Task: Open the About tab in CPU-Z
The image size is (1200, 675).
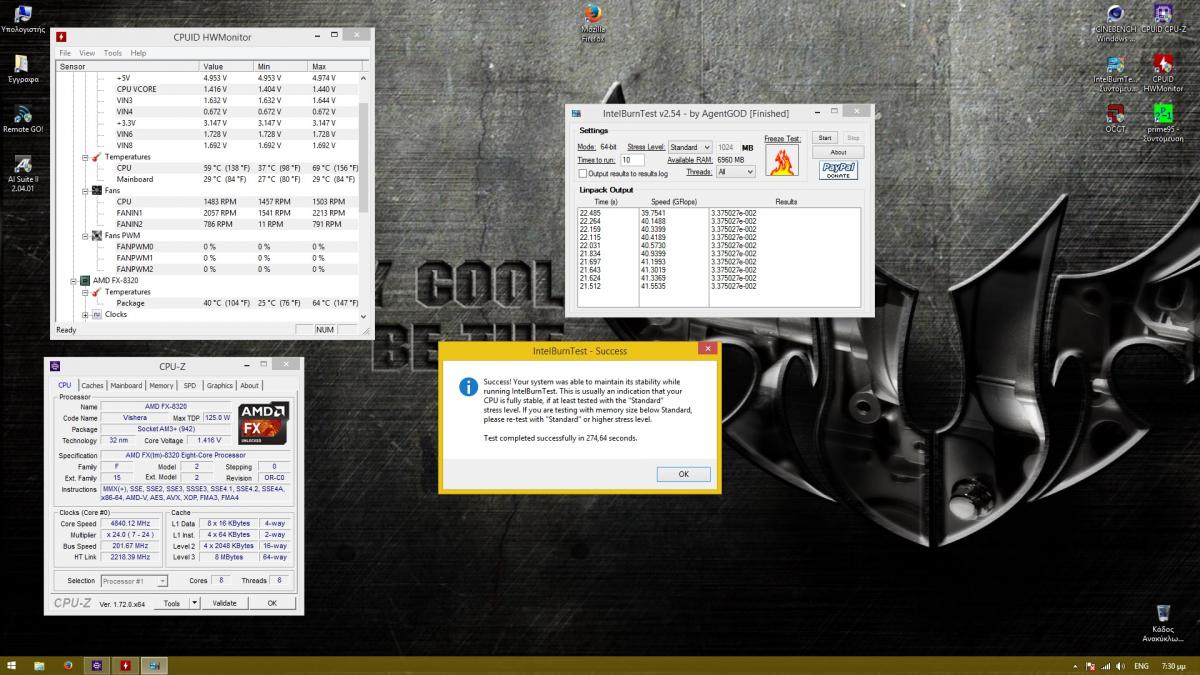Action: pyautogui.click(x=250, y=385)
